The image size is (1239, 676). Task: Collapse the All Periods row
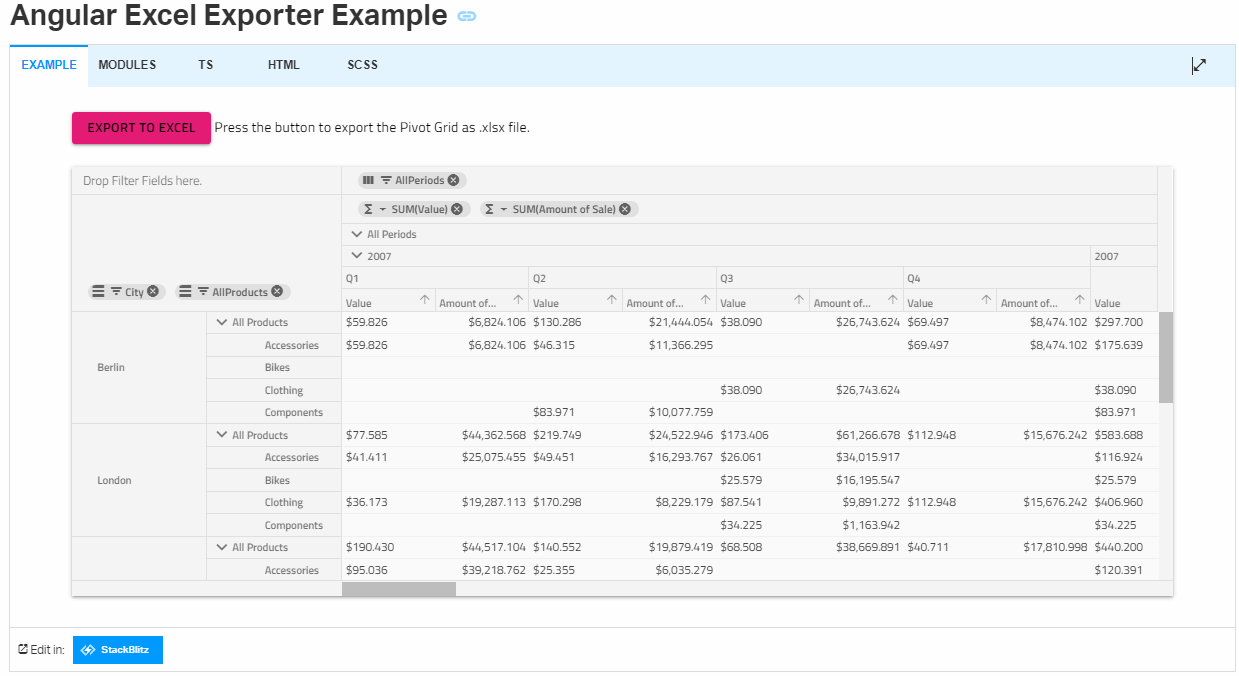coord(357,233)
